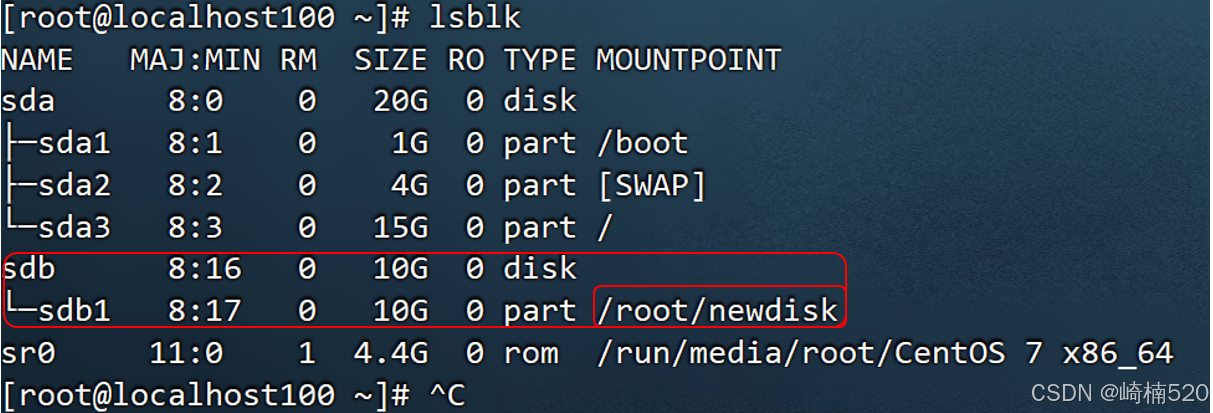Click the 4.4G size value
The height and width of the screenshot is (413, 1213).
[x=391, y=353]
